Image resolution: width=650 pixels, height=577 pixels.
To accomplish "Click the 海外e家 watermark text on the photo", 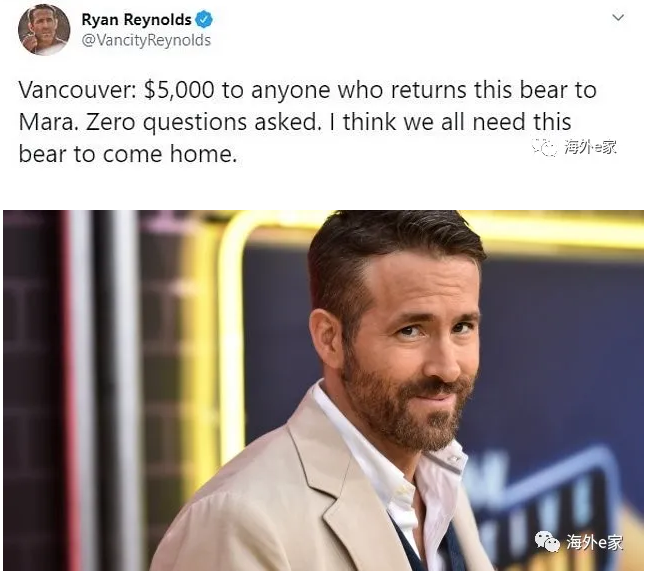I will [x=594, y=542].
